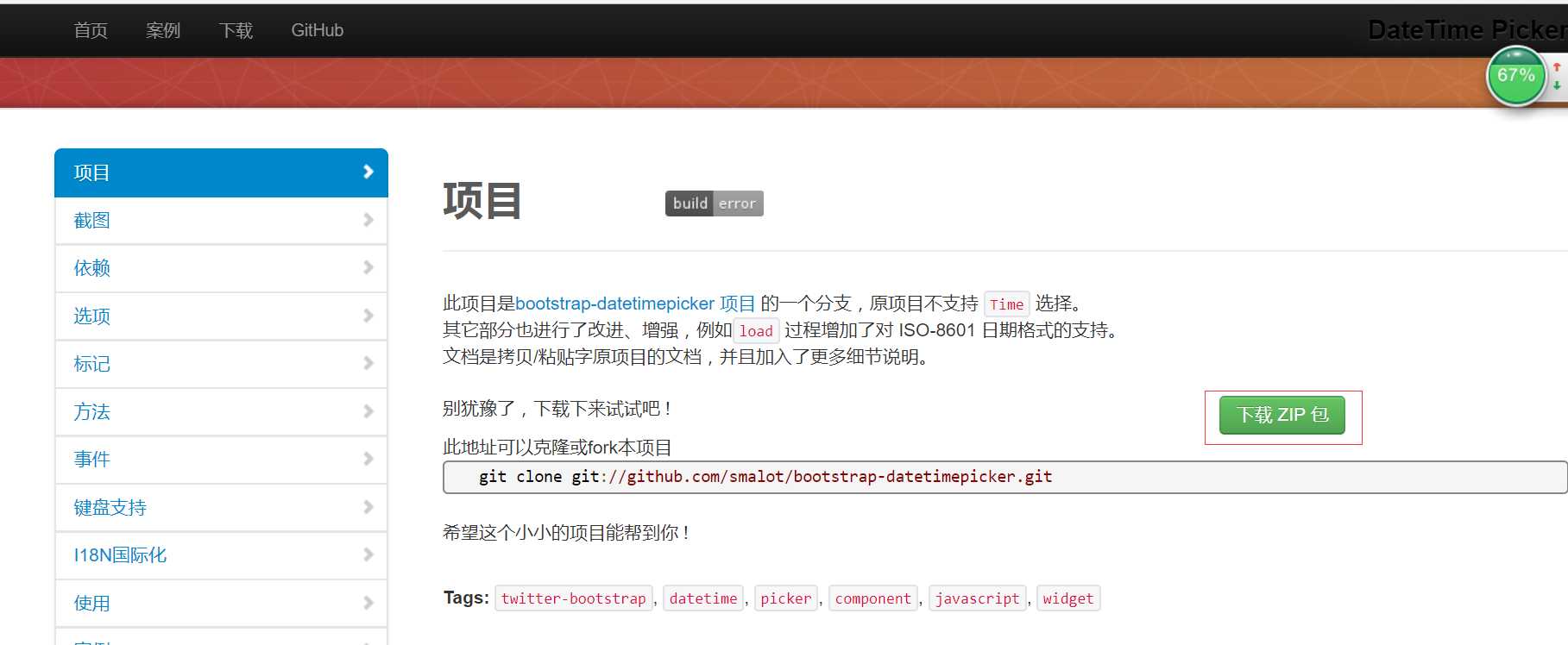
Task: Click chevron arrow on 事件 row
Action: click(x=368, y=459)
